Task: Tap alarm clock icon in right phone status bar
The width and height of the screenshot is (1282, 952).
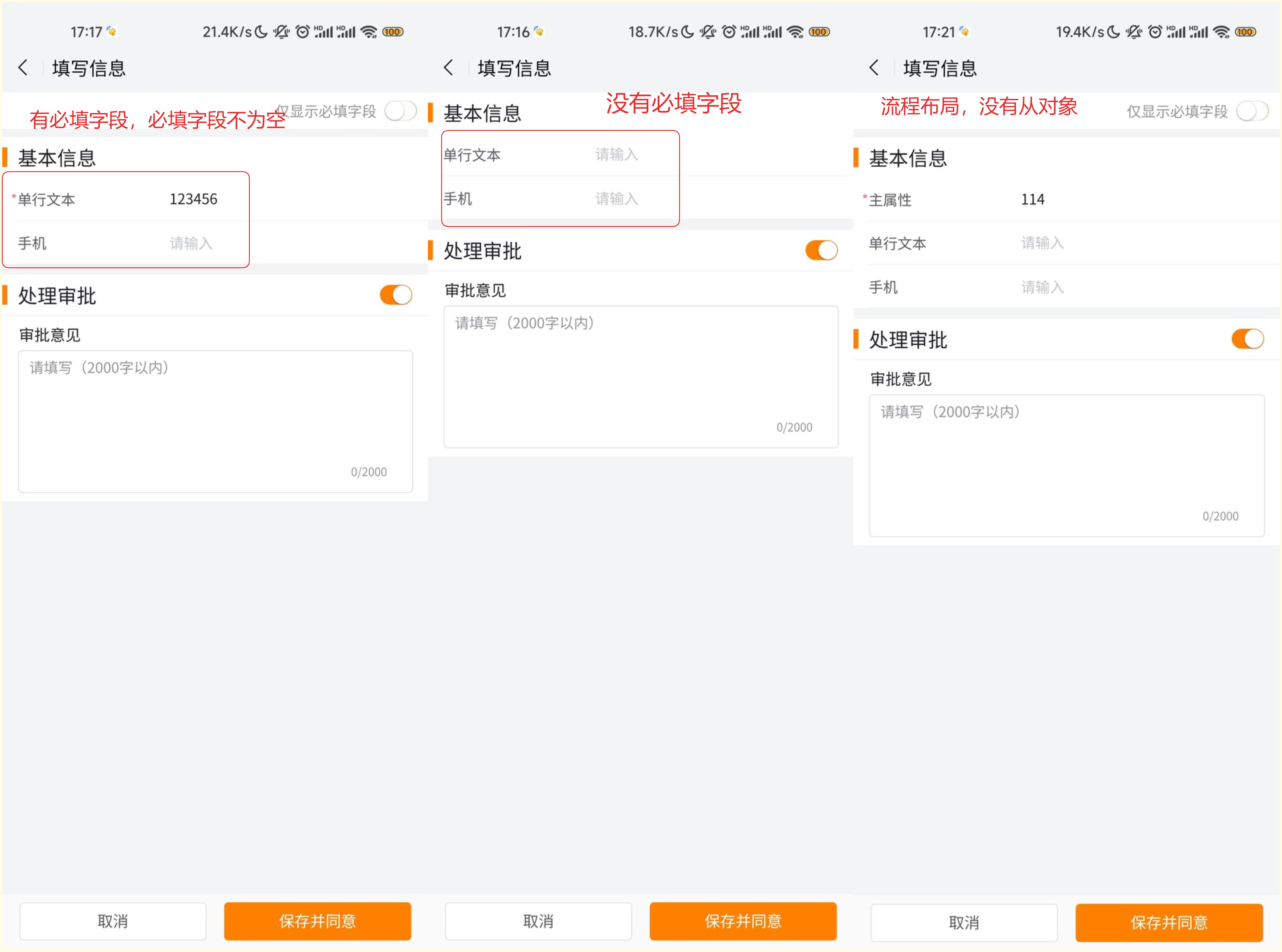Action: (x=1154, y=32)
